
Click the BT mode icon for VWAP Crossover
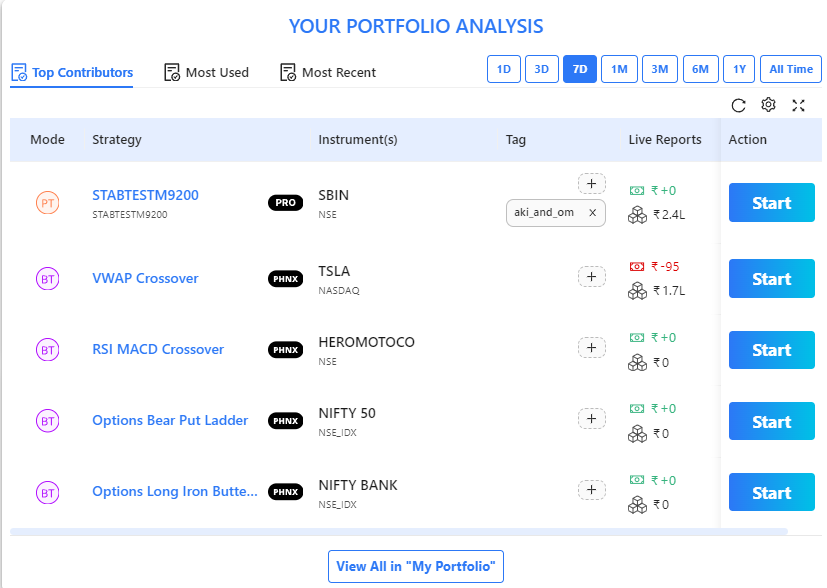pyautogui.click(x=47, y=279)
